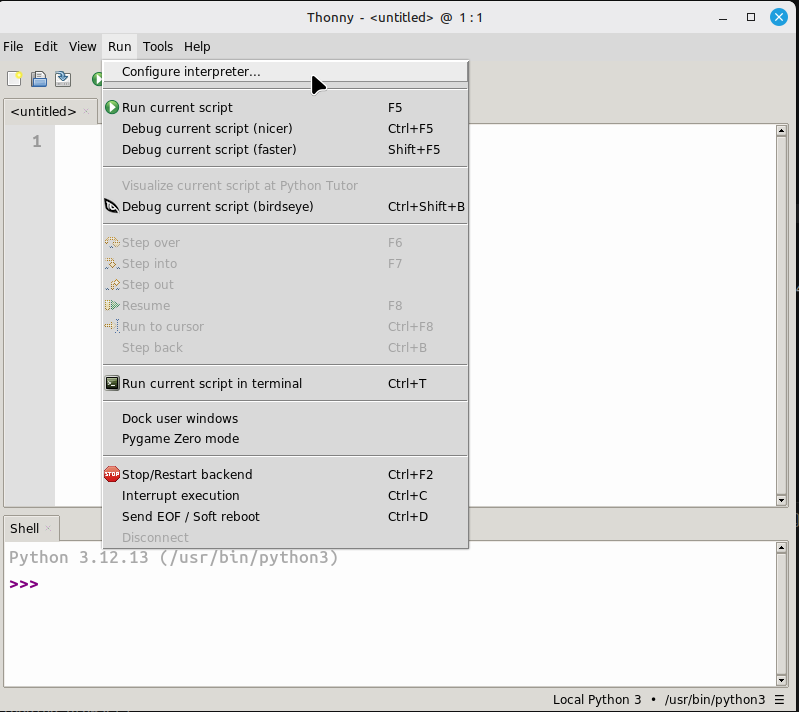
Task: Open the status bar hamburger menu icon
Action: pos(780,700)
